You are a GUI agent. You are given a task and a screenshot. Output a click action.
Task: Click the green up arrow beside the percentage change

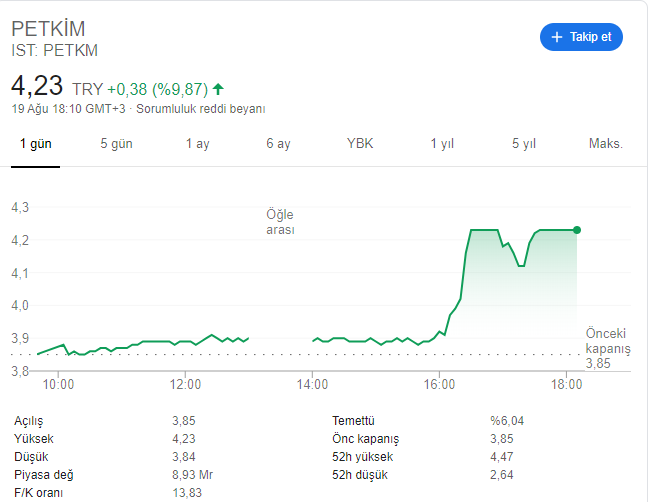point(218,89)
